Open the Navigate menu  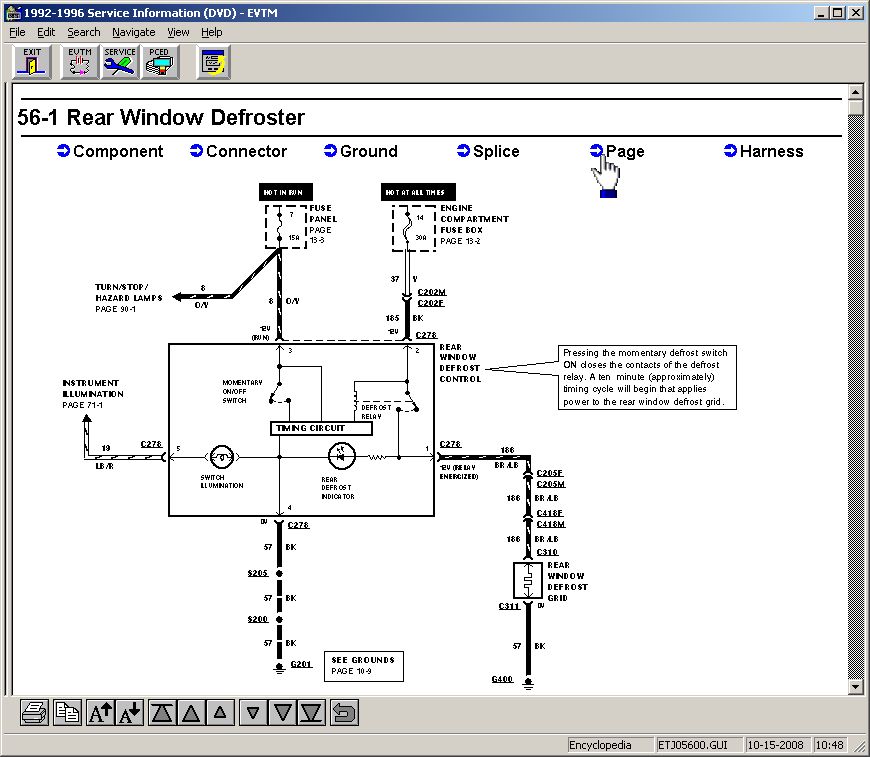134,32
